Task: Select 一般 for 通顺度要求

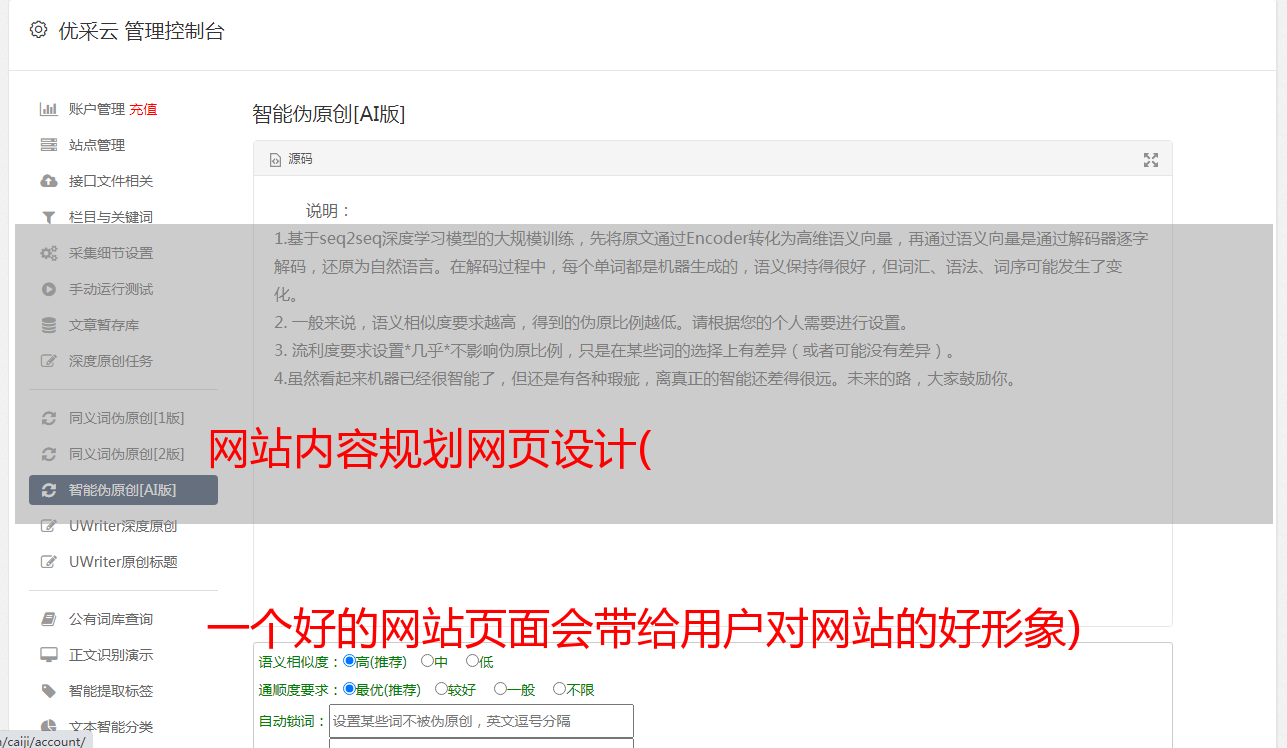Action: click(500, 689)
